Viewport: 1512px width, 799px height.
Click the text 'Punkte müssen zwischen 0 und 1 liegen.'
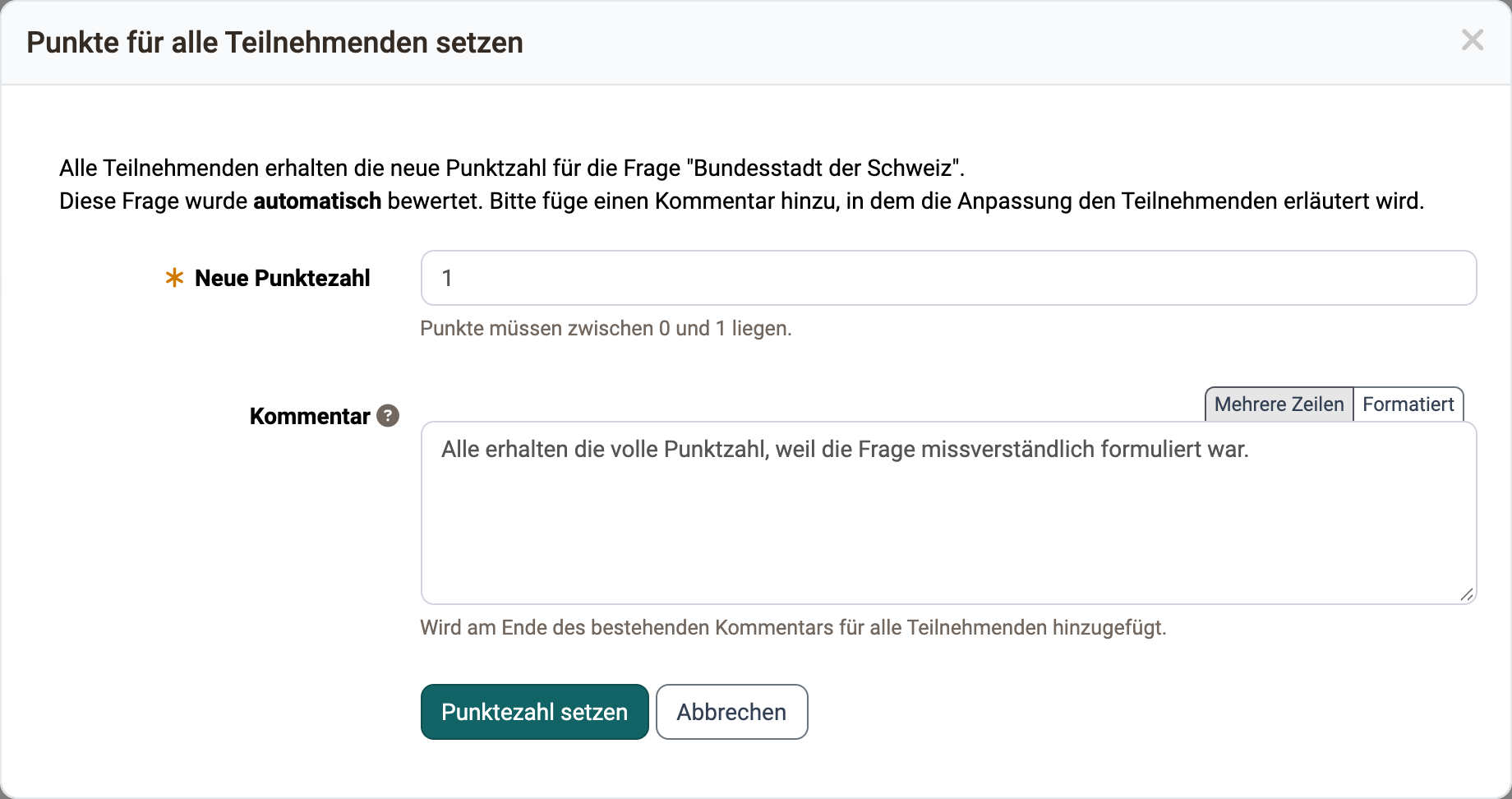click(x=606, y=329)
